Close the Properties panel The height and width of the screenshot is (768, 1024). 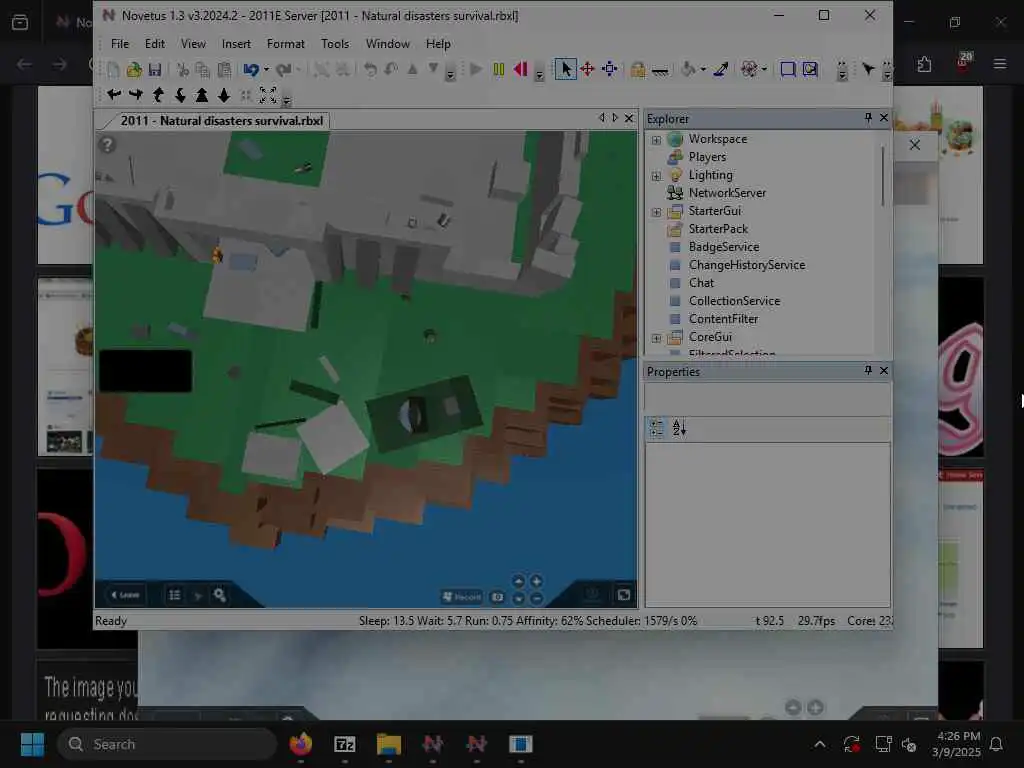click(x=884, y=370)
